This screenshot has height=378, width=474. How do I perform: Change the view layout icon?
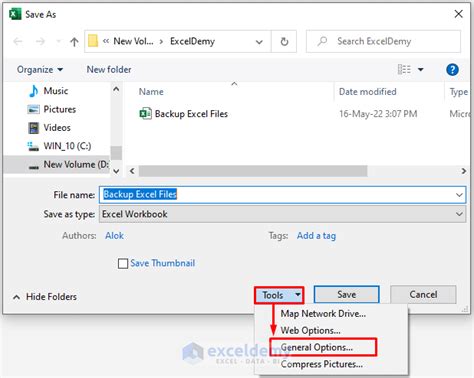[x=404, y=69]
